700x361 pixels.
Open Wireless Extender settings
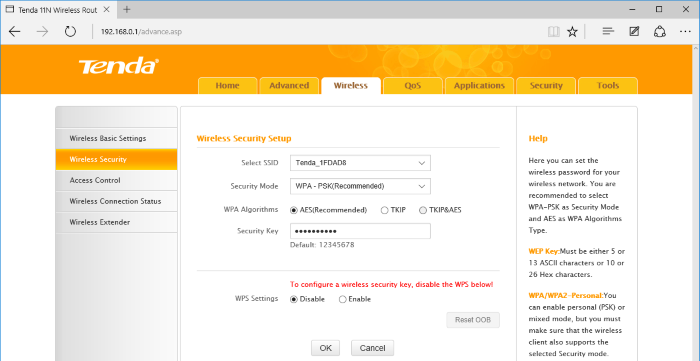[x=117, y=222]
